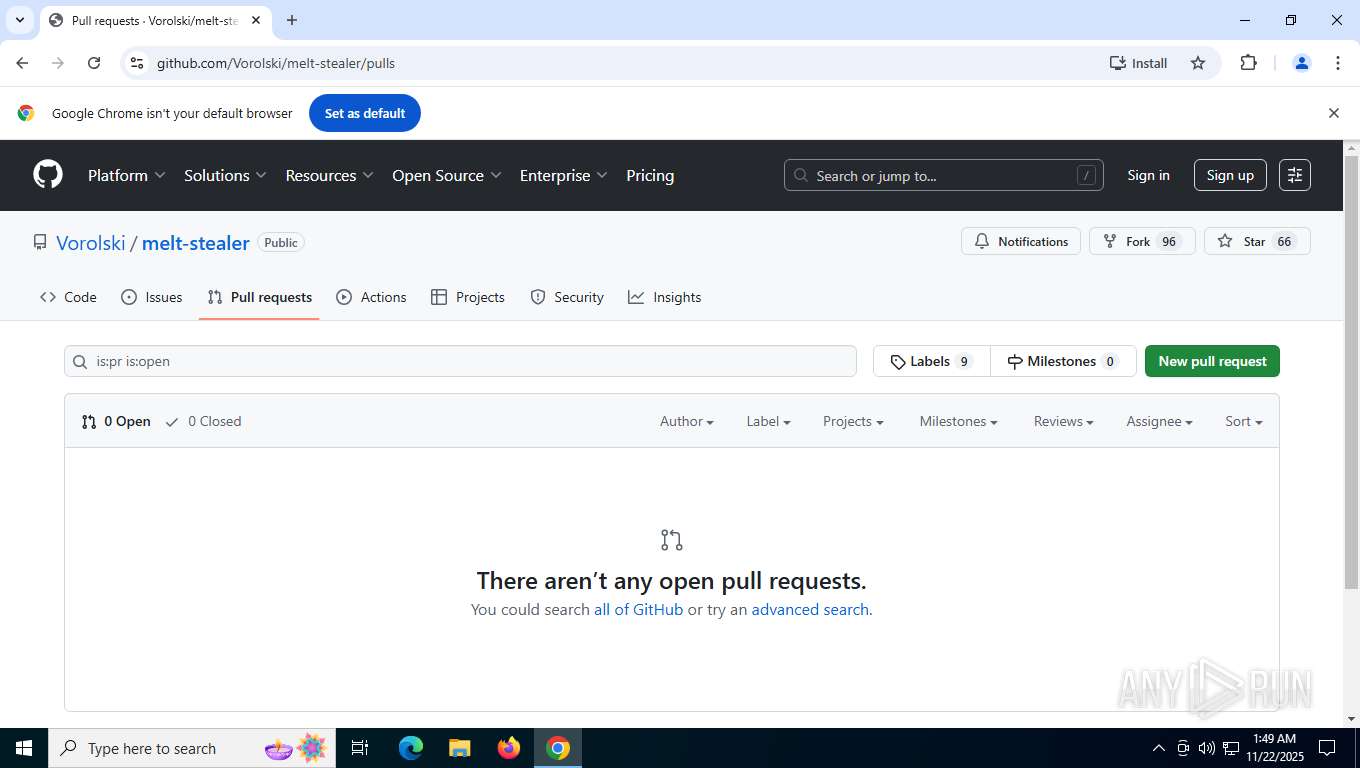Click Search or jump to field
The image size is (1360, 768).
pos(944,175)
